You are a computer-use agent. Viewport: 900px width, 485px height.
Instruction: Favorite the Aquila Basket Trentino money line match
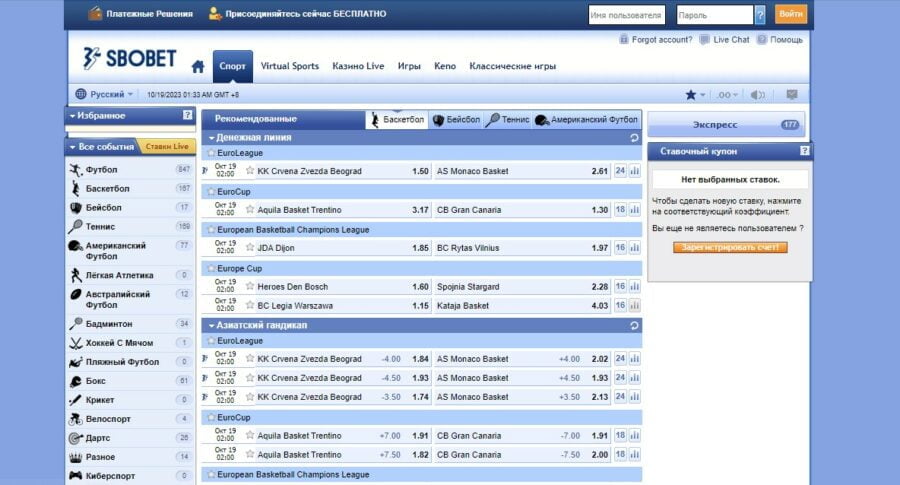coord(250,210)
